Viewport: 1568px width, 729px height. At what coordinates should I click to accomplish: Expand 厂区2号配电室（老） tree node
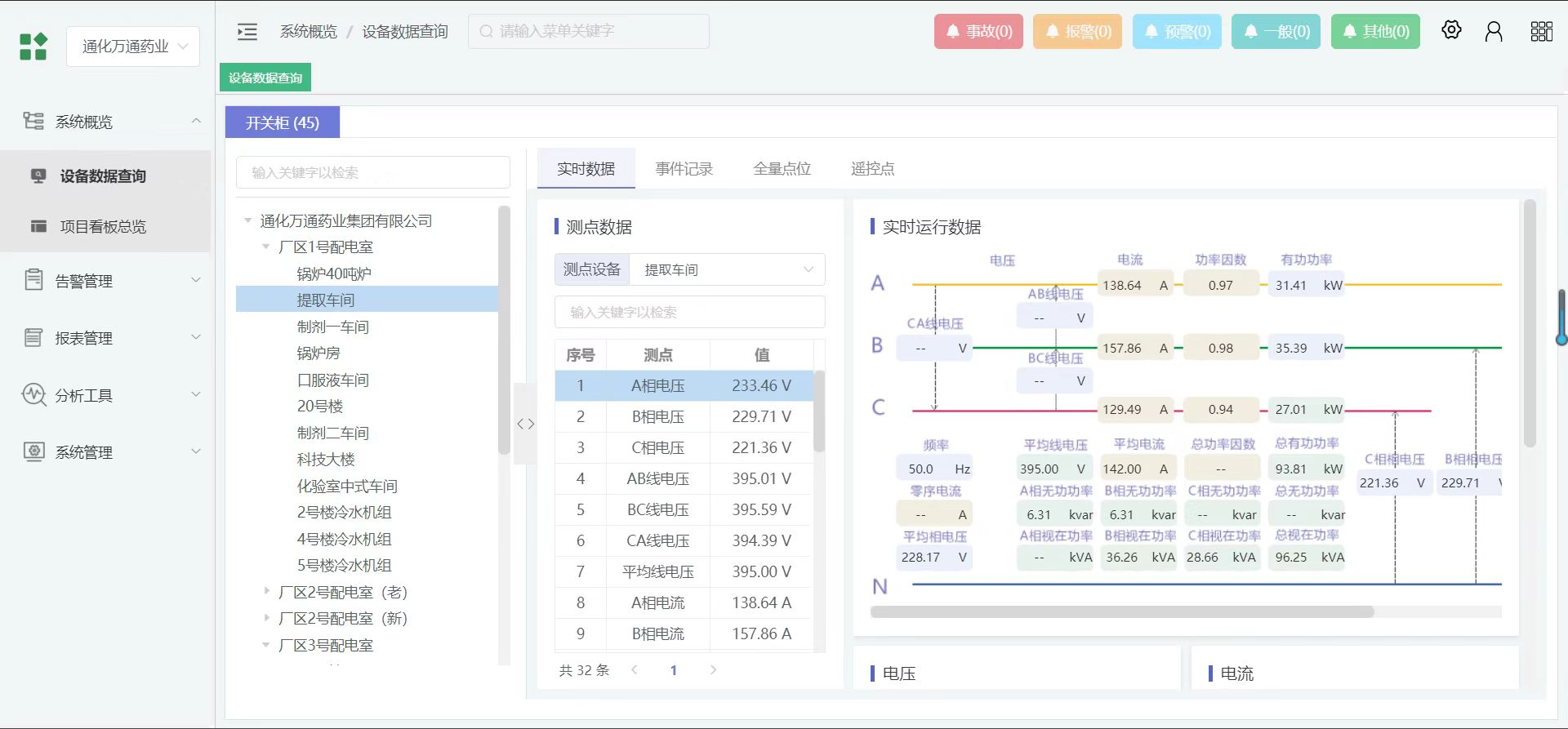[x=267, y=592]
